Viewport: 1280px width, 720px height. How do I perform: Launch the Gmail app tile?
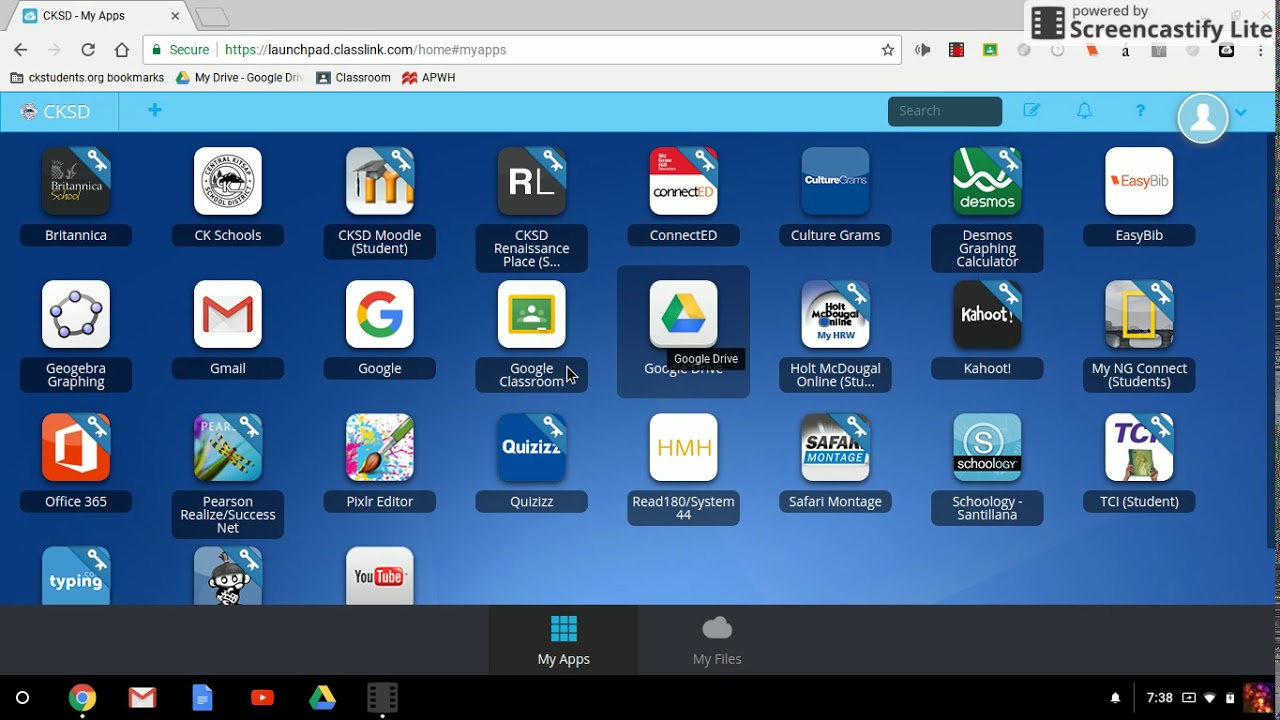[x=227, y=314]
